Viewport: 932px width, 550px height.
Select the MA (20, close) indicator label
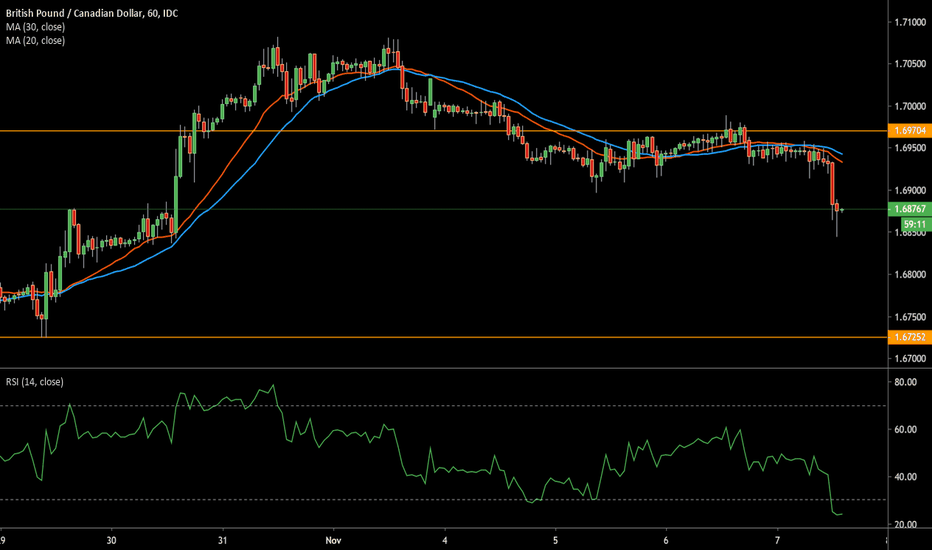(34, 39)
